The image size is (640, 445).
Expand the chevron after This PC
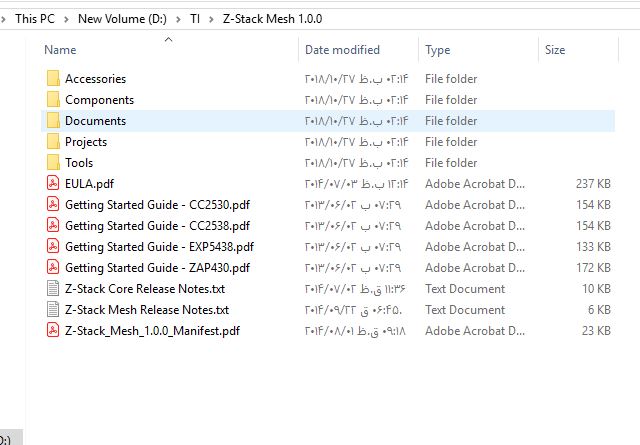tap(66, 19)
